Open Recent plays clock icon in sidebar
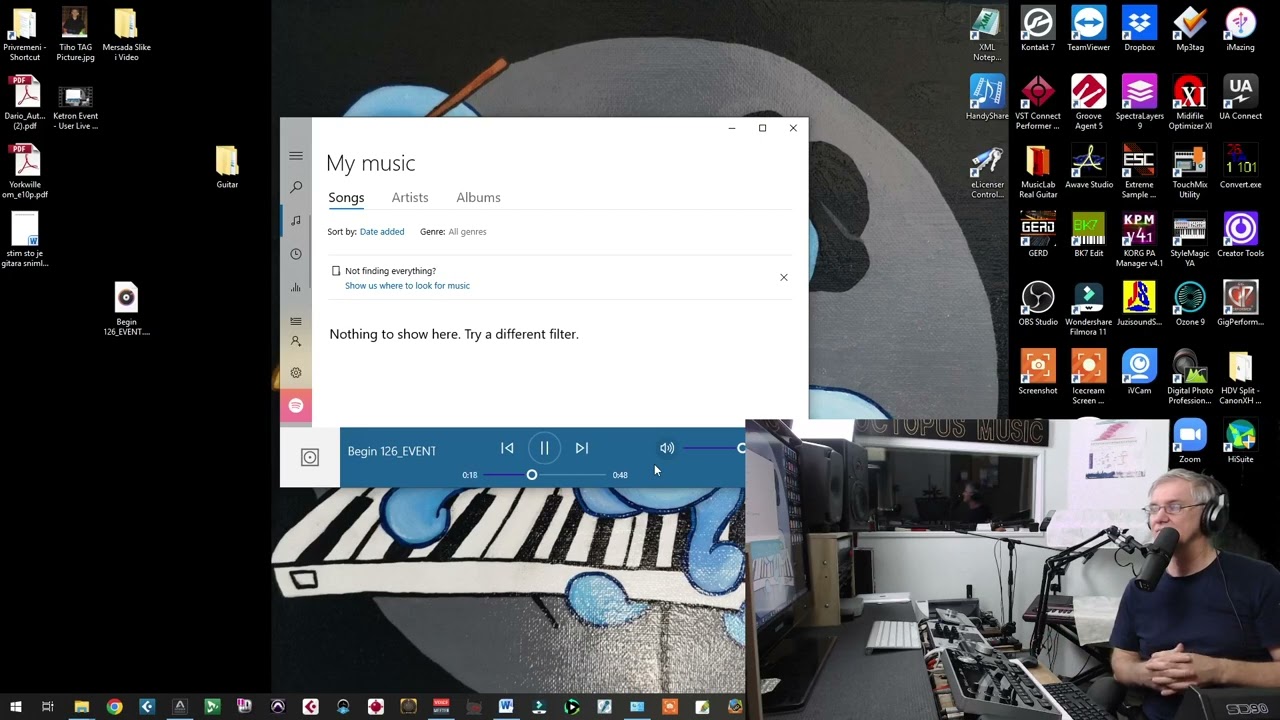Viewport: 1280px width, 720px height. pos(296,254)
